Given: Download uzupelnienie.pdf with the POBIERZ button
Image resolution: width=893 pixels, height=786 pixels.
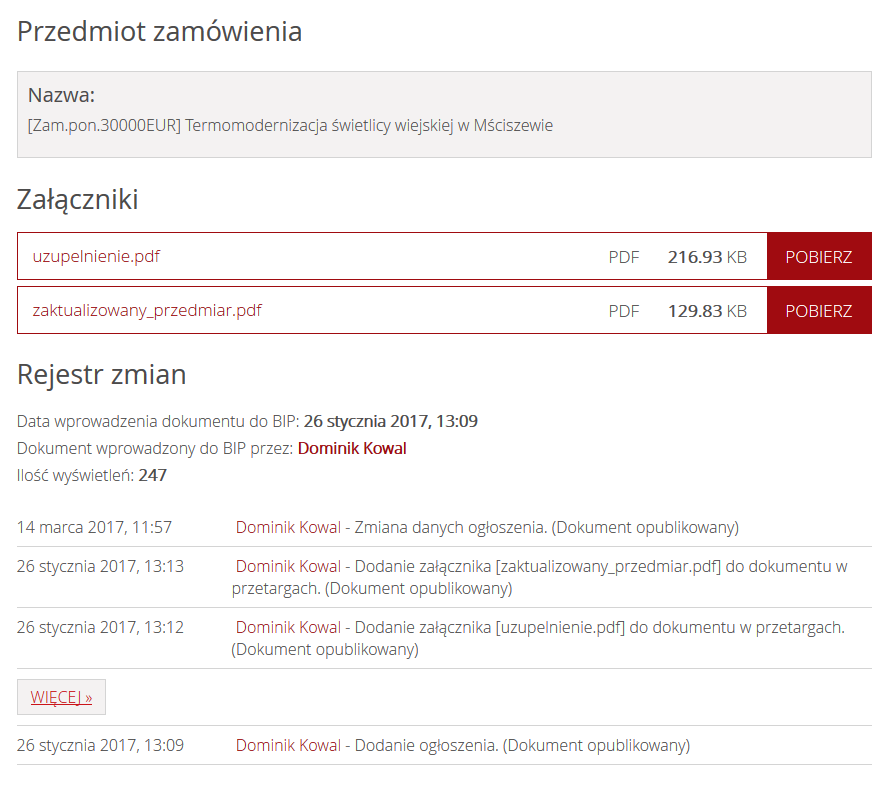Looking at the screenshot, I should point(818,256).
